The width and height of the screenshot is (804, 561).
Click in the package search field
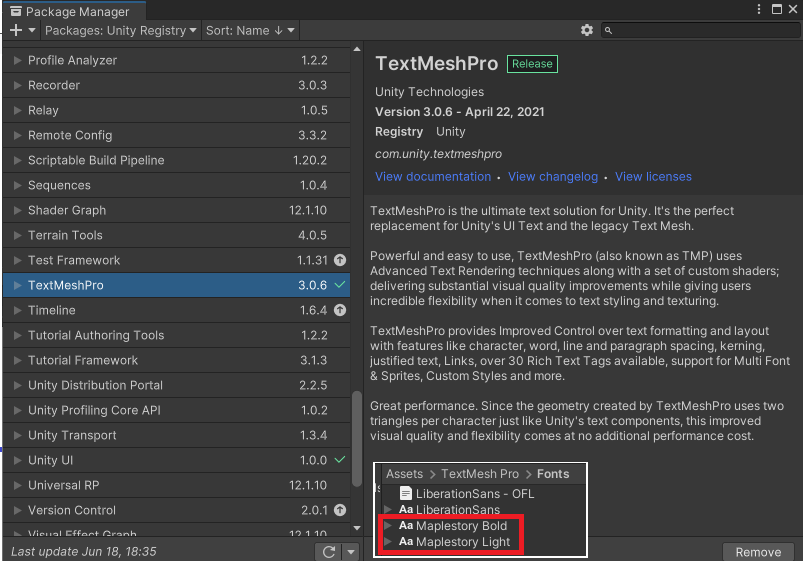point(700,30)
